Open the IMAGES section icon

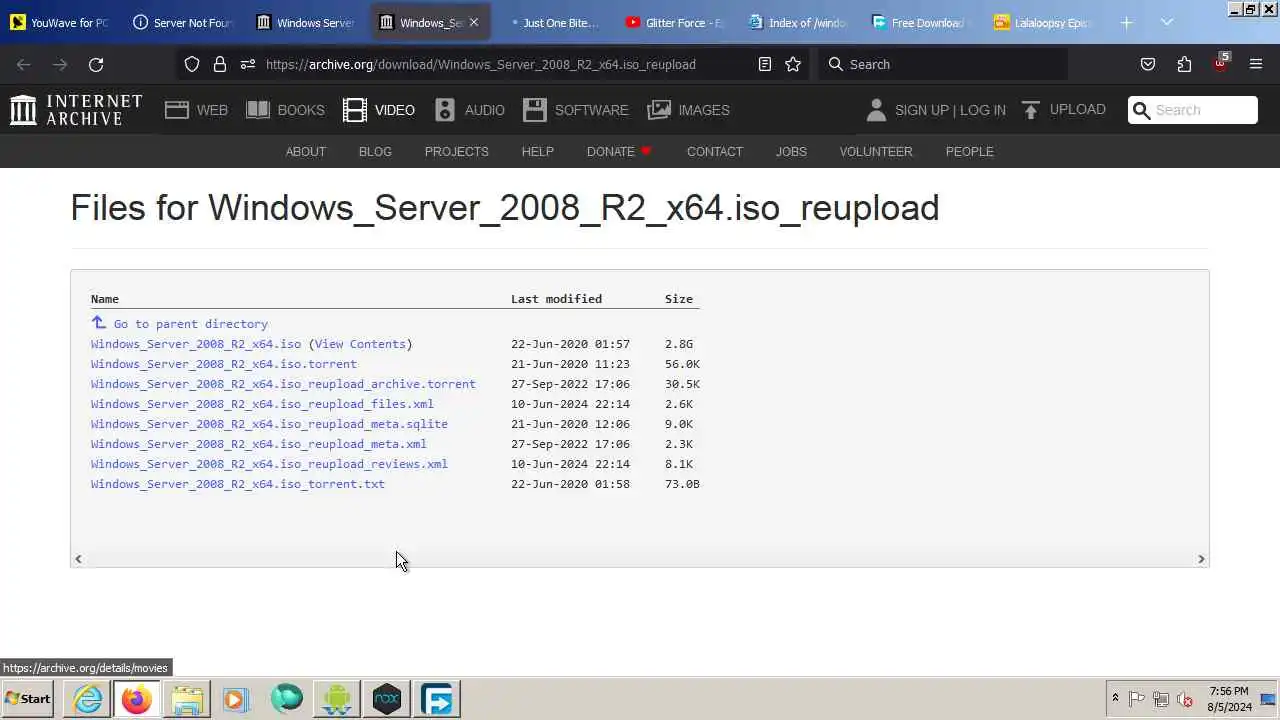tap(659, 110)
